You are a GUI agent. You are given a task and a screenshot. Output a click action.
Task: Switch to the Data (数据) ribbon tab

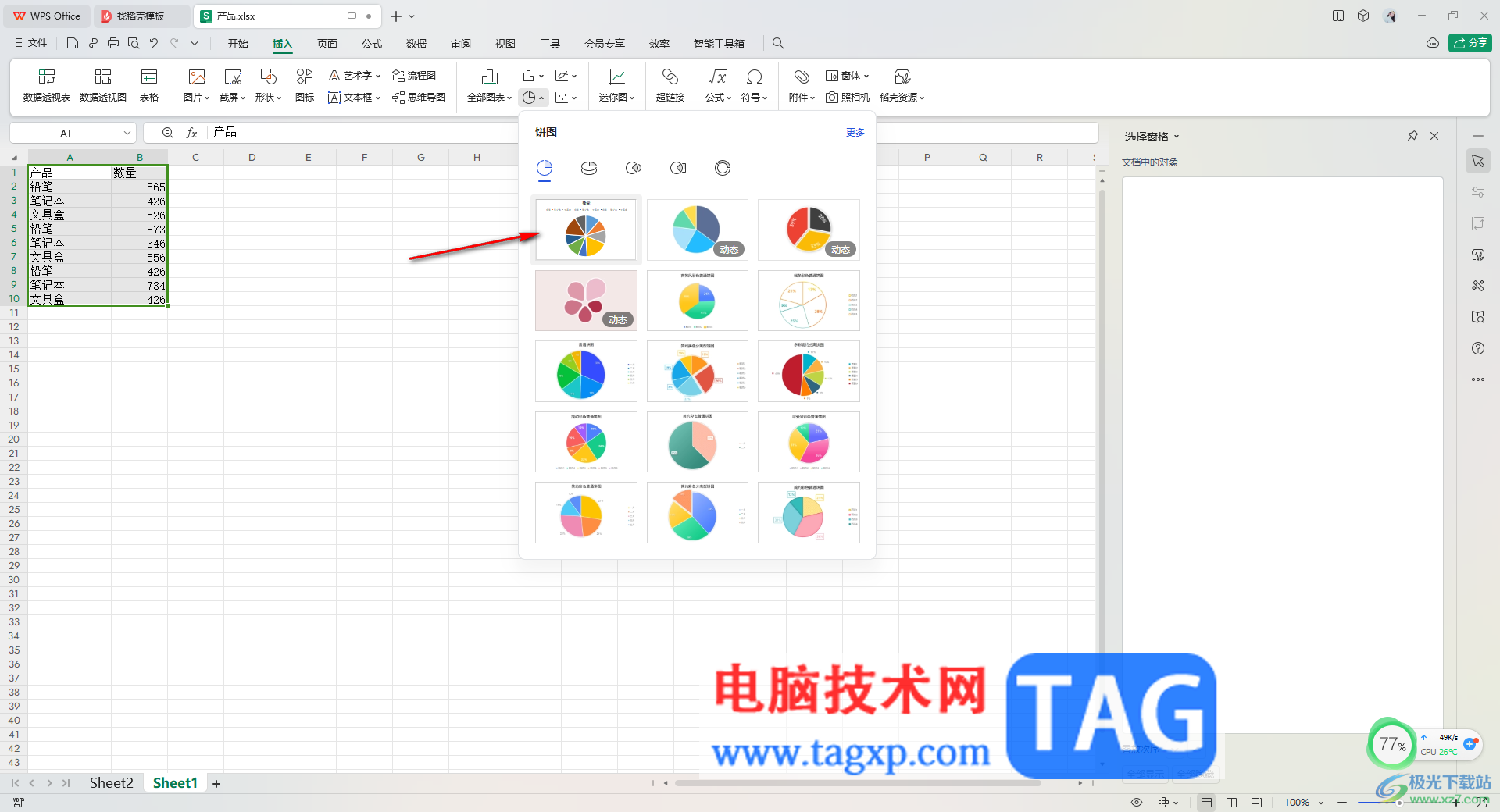pos(416,44)
